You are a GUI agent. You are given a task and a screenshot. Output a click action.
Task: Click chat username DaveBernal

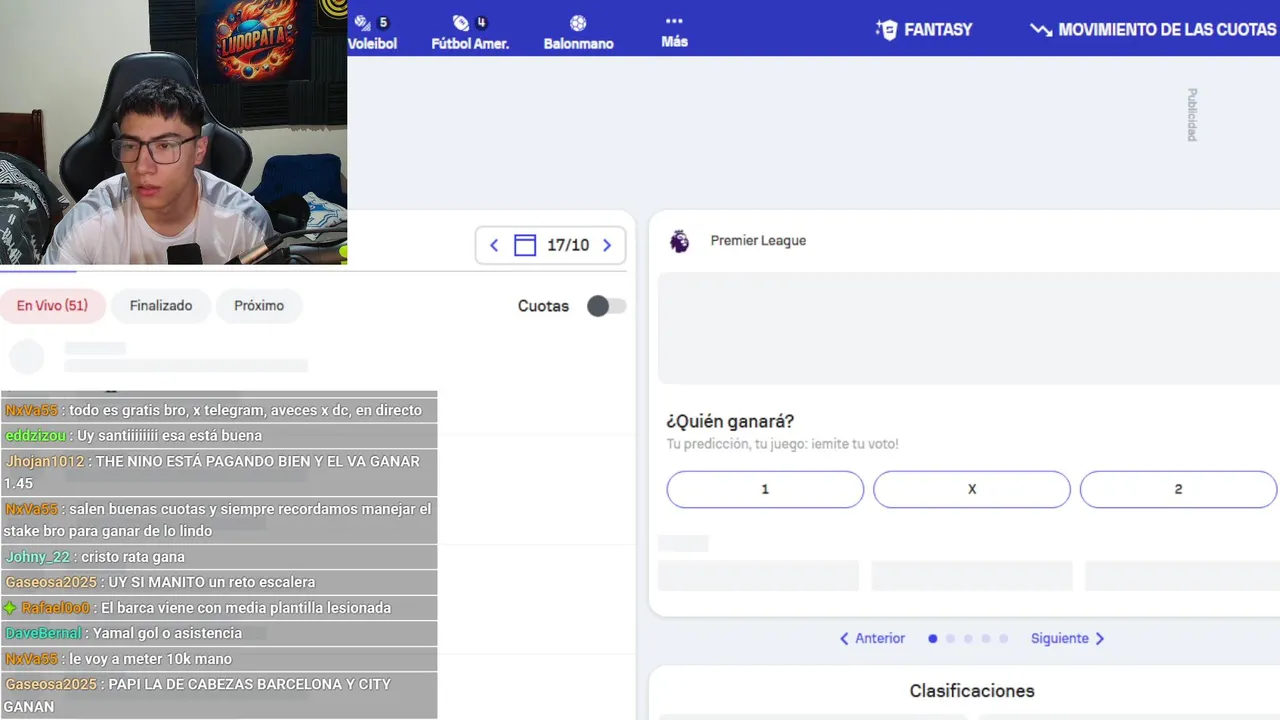tap(44, 633)
